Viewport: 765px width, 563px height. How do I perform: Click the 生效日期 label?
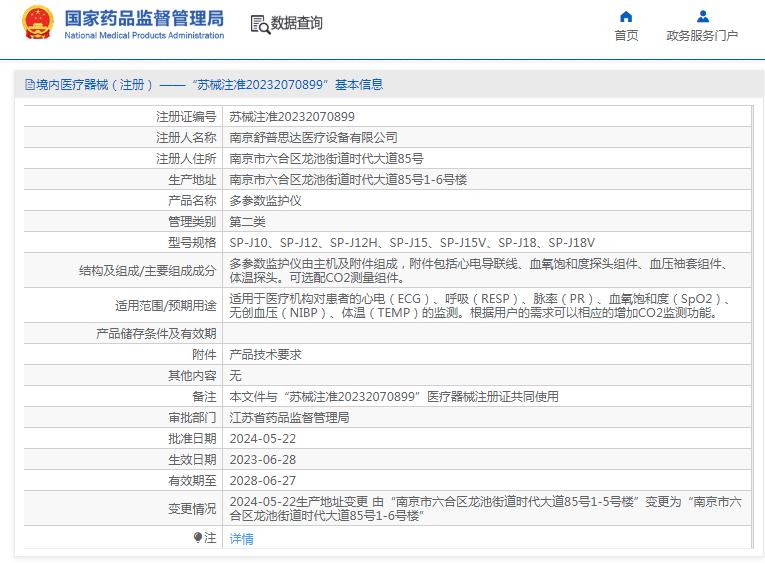tap(192, 459)
